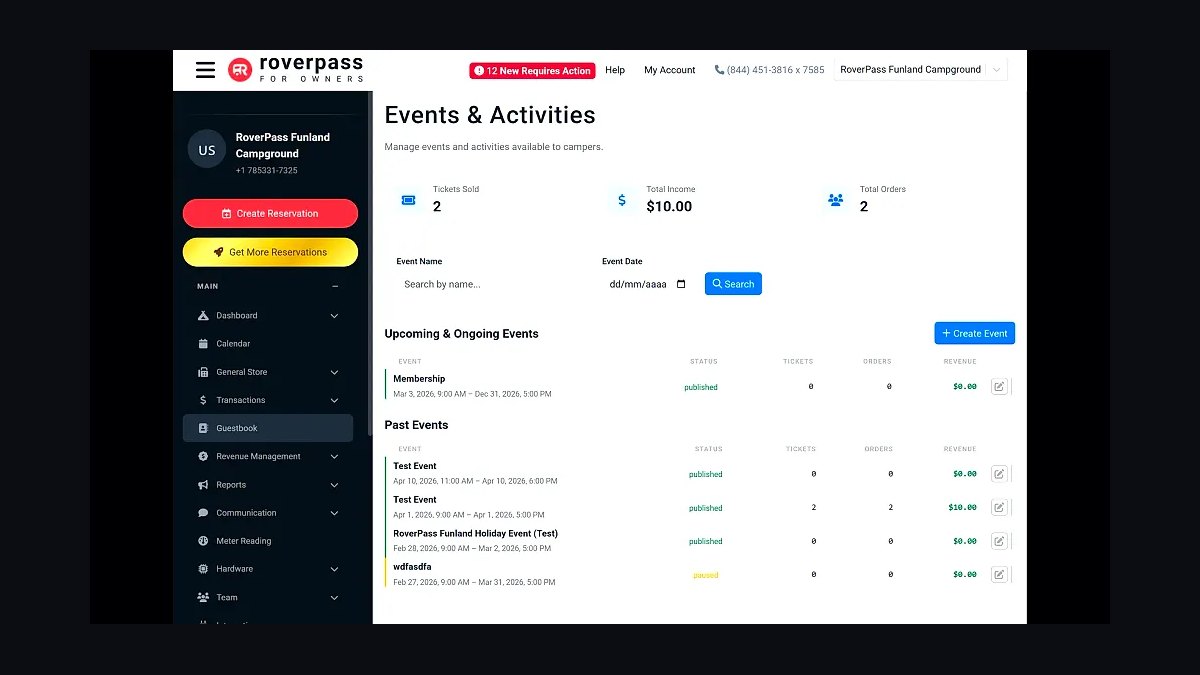Click the blue Search button
This screenshot has height=675, width=1200.
coord(733,284)
